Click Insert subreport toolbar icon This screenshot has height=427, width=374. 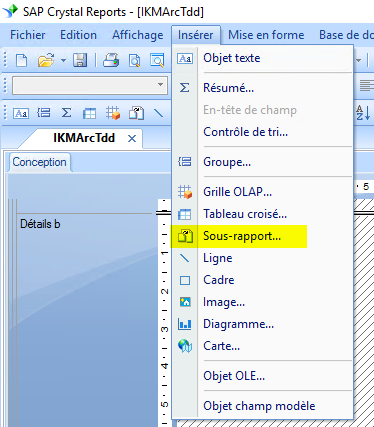(136, 113)
